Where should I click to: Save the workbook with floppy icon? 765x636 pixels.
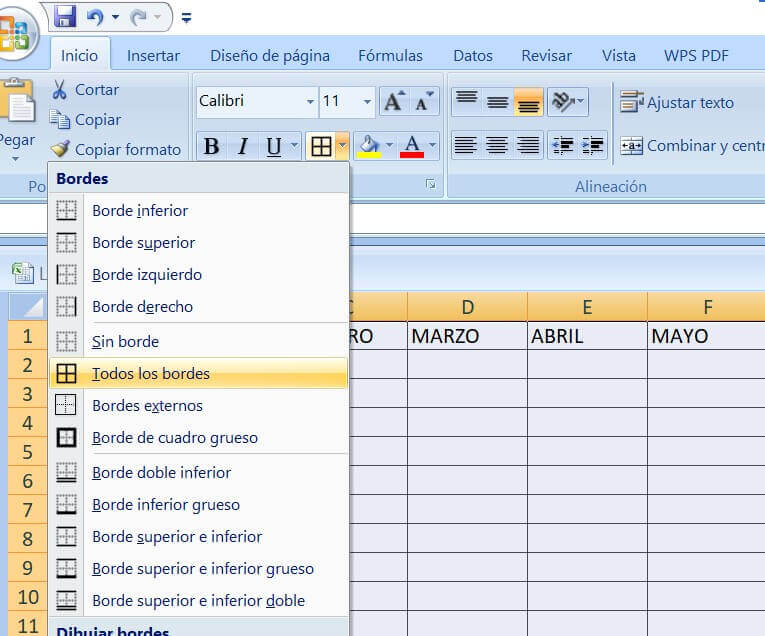point(65,16)
